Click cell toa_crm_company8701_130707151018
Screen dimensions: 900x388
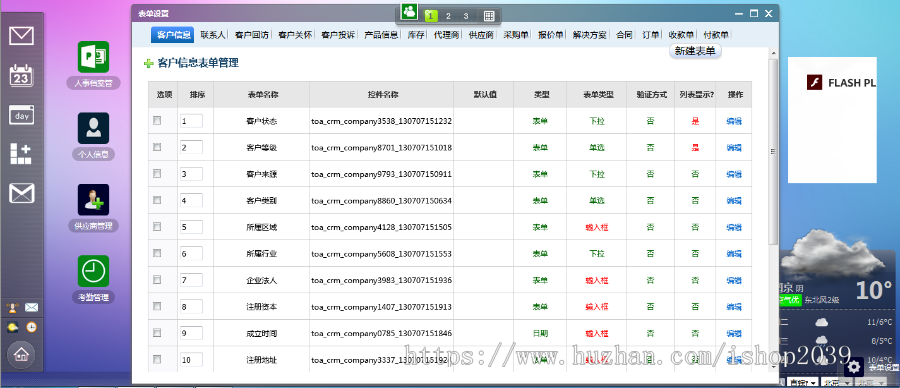[382, 148]
